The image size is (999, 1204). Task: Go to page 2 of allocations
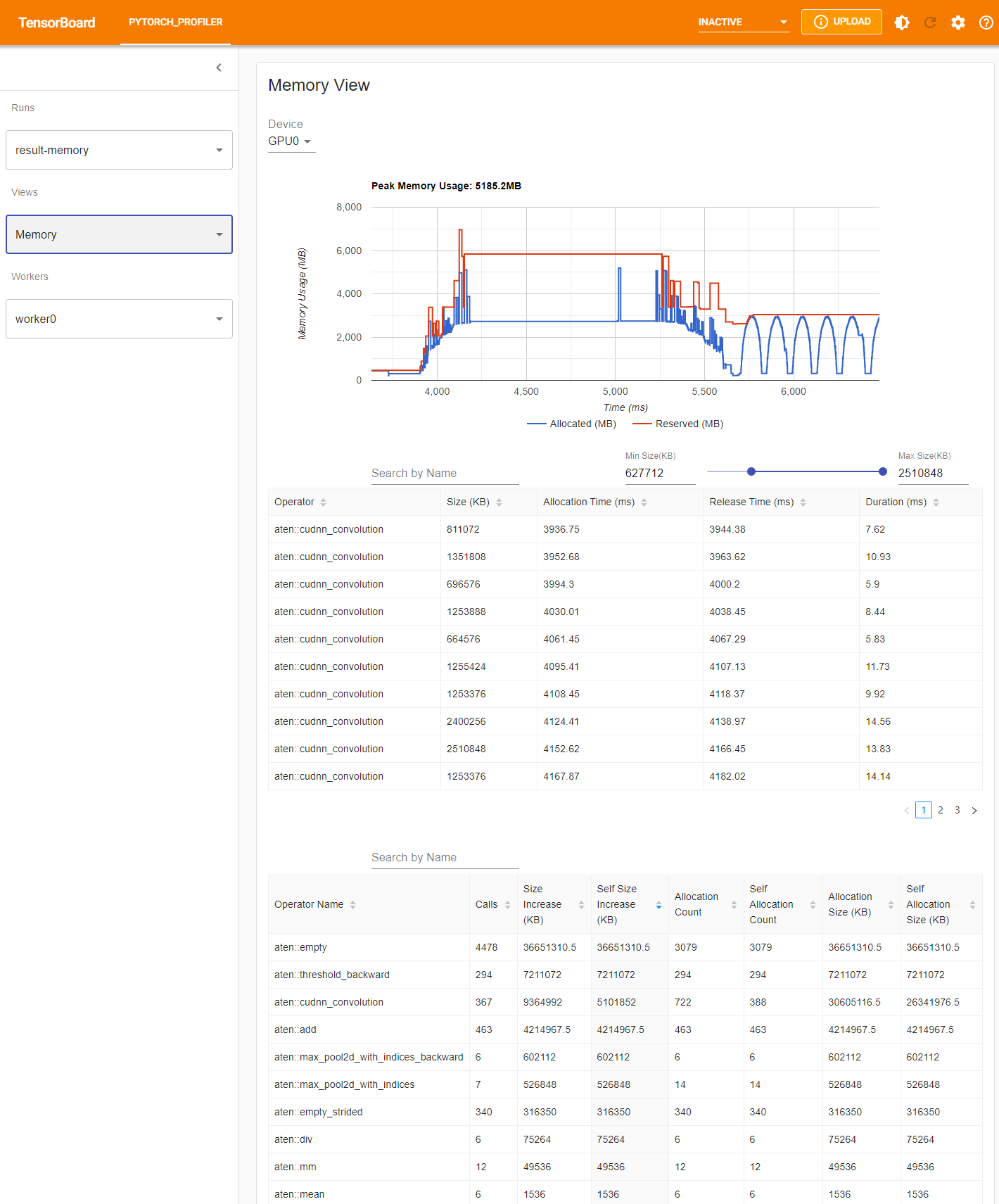pos(941,810)
